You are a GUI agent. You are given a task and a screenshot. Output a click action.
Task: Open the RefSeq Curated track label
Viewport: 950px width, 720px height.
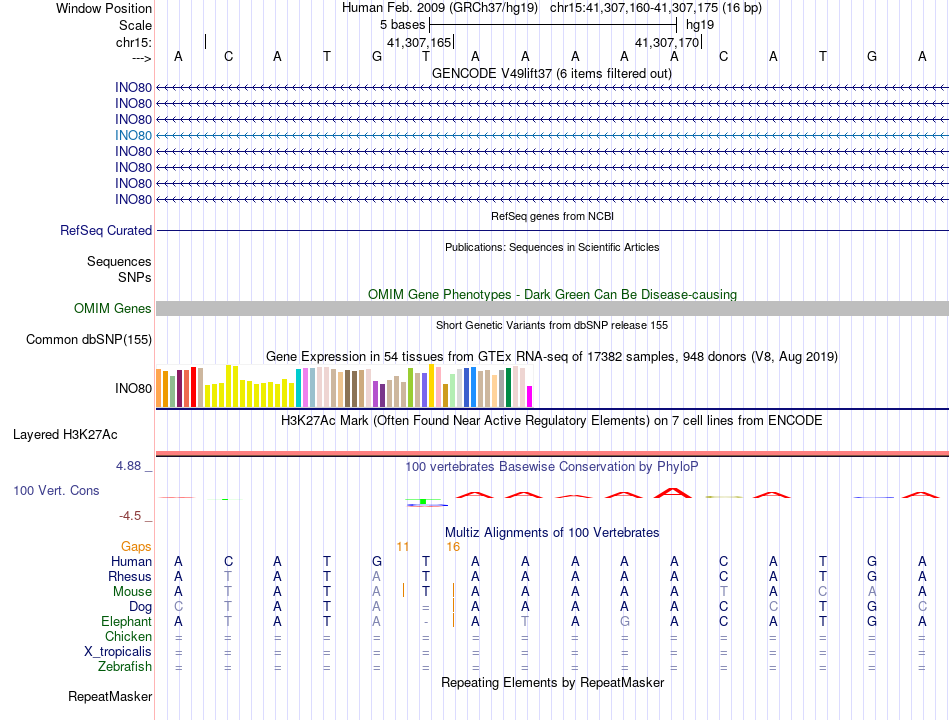coord(106,230)
